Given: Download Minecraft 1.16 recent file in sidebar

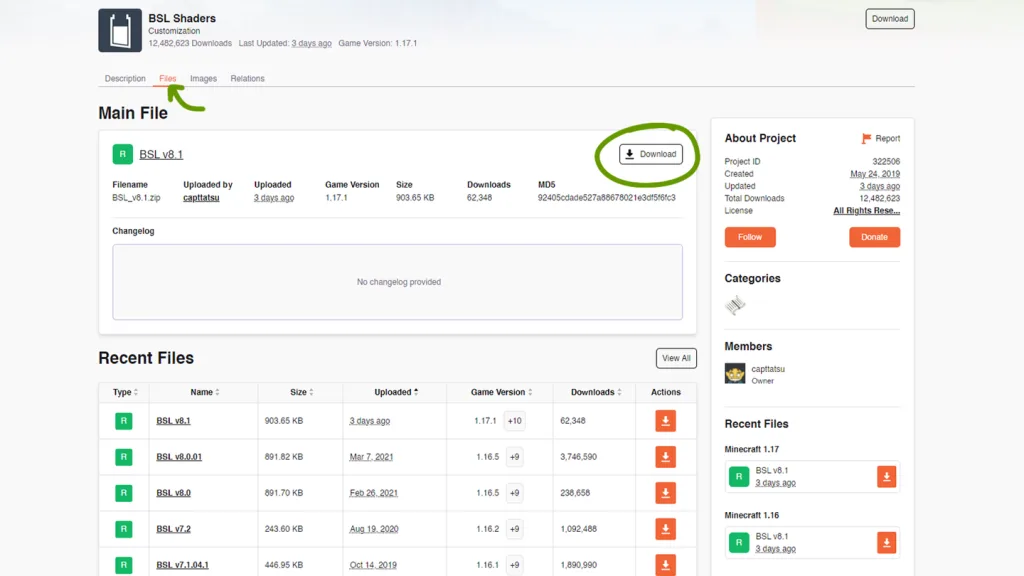Looking at the screenshot, I should click(886, 543).
